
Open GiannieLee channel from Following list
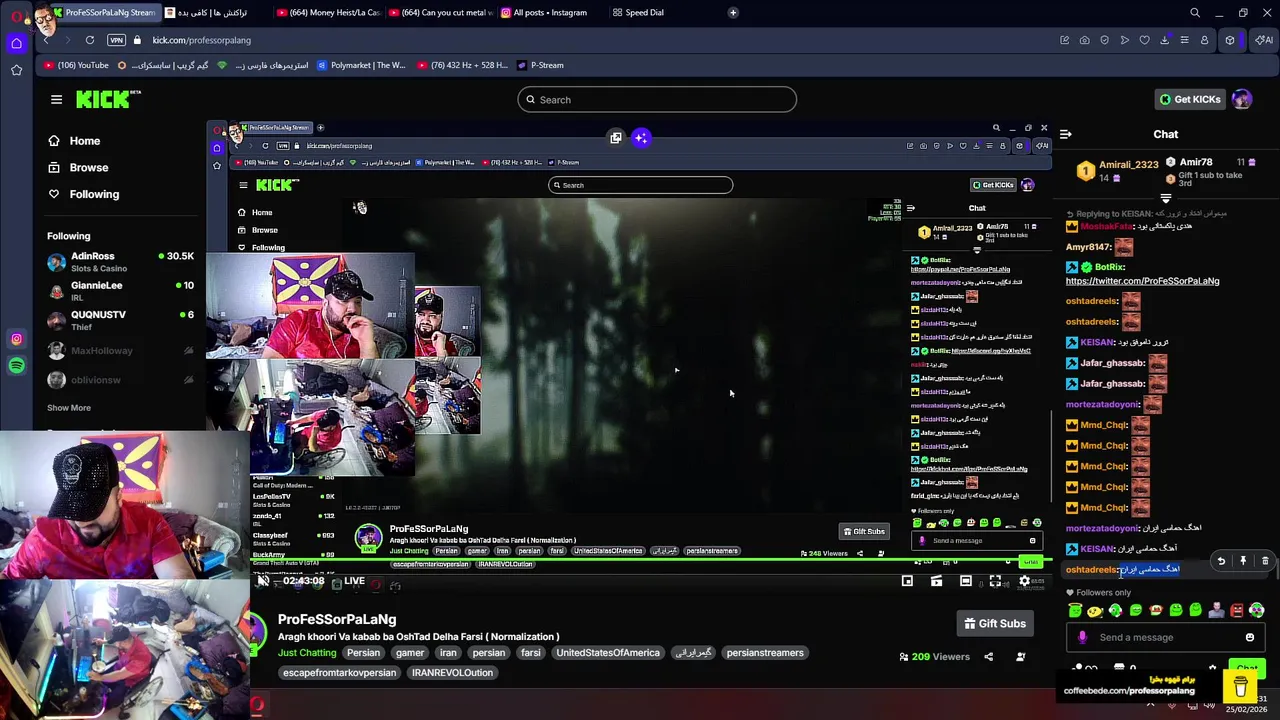pos(120,291)
